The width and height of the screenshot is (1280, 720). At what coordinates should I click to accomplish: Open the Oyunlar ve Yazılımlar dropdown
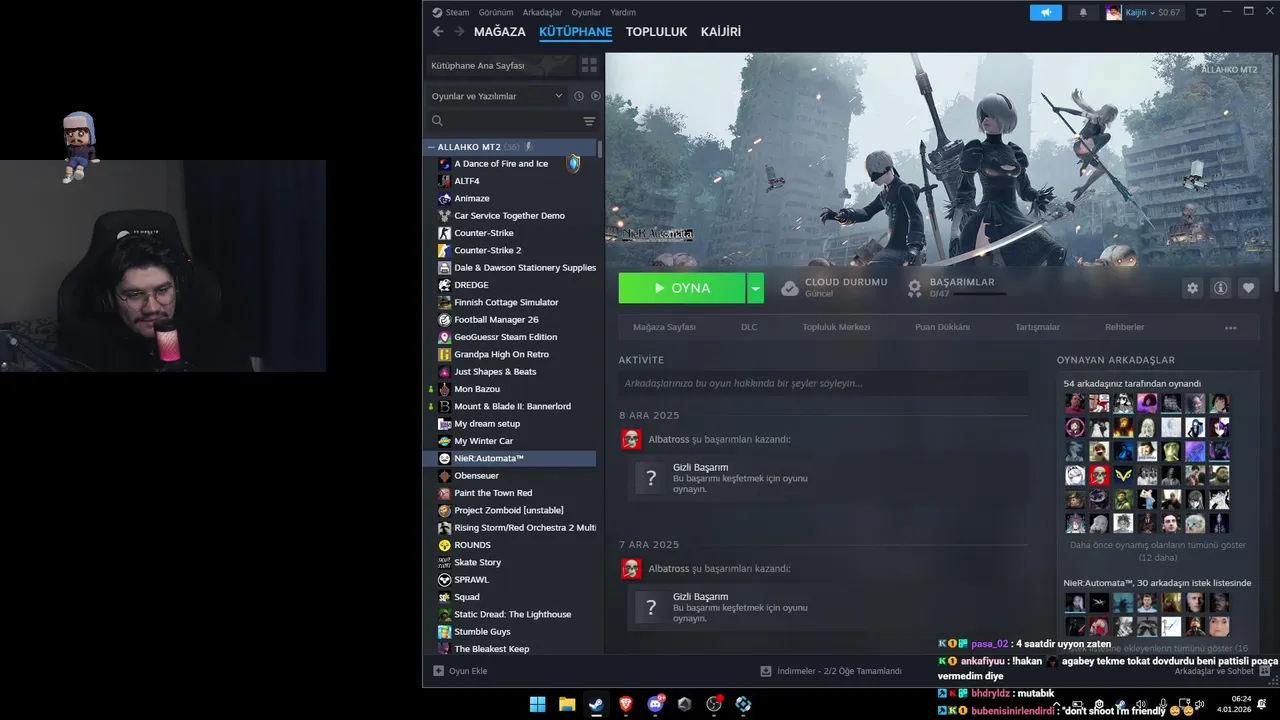[498, 96]
